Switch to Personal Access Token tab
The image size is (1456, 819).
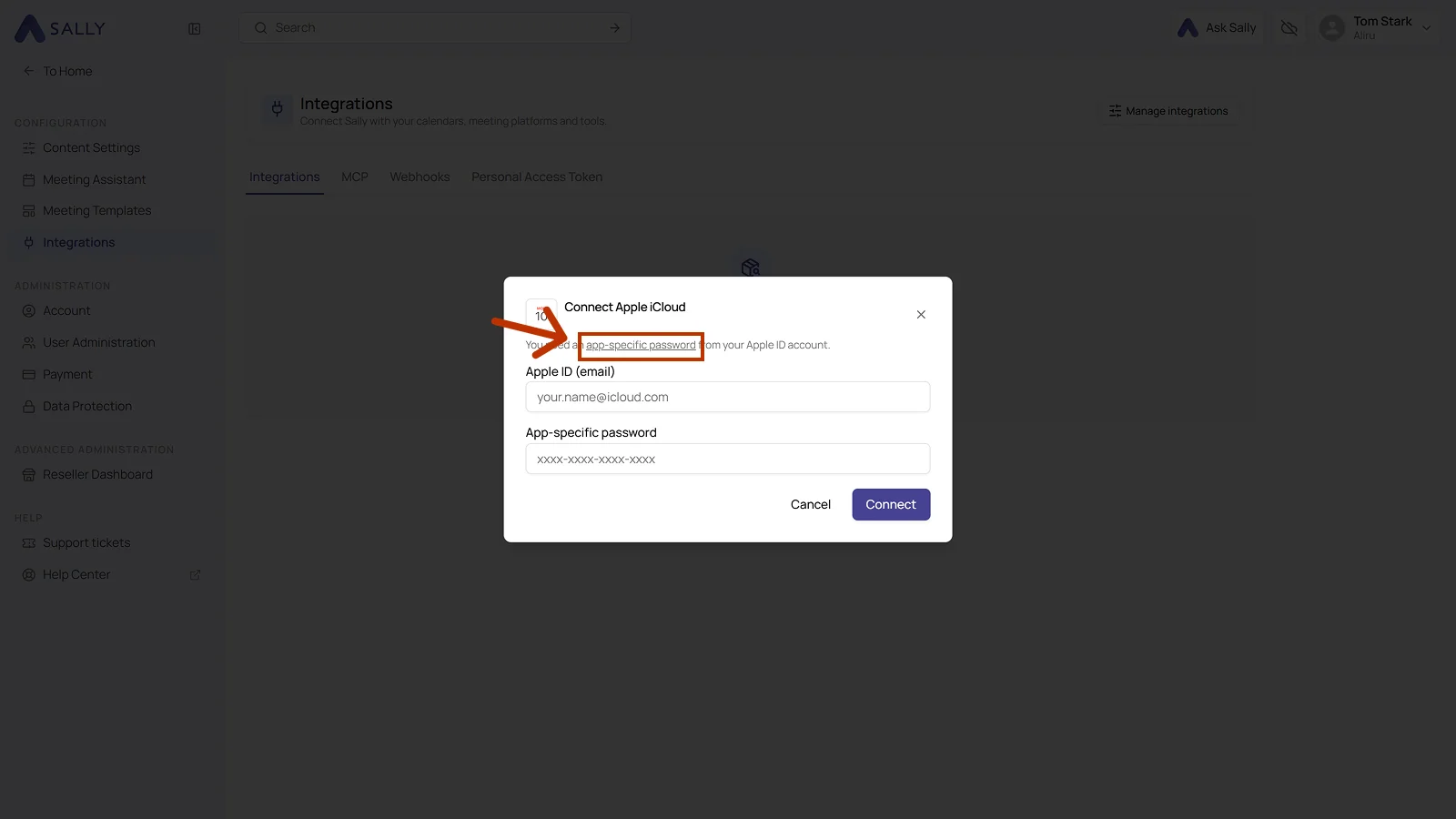537,177
